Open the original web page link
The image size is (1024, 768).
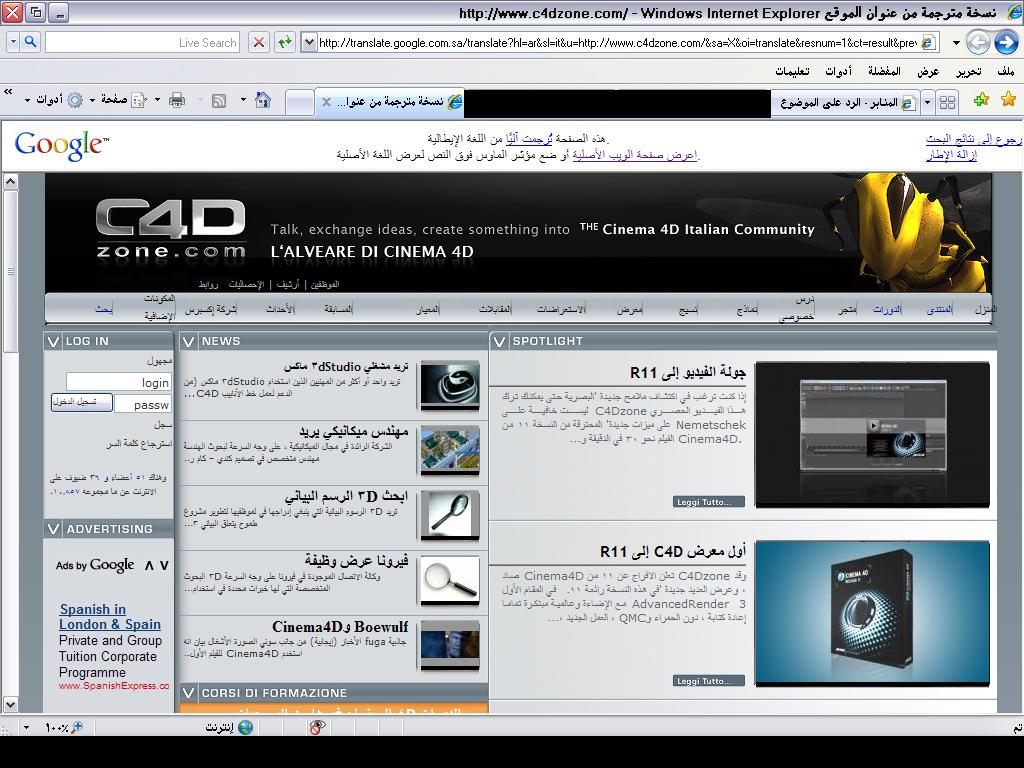pos(635,155)
